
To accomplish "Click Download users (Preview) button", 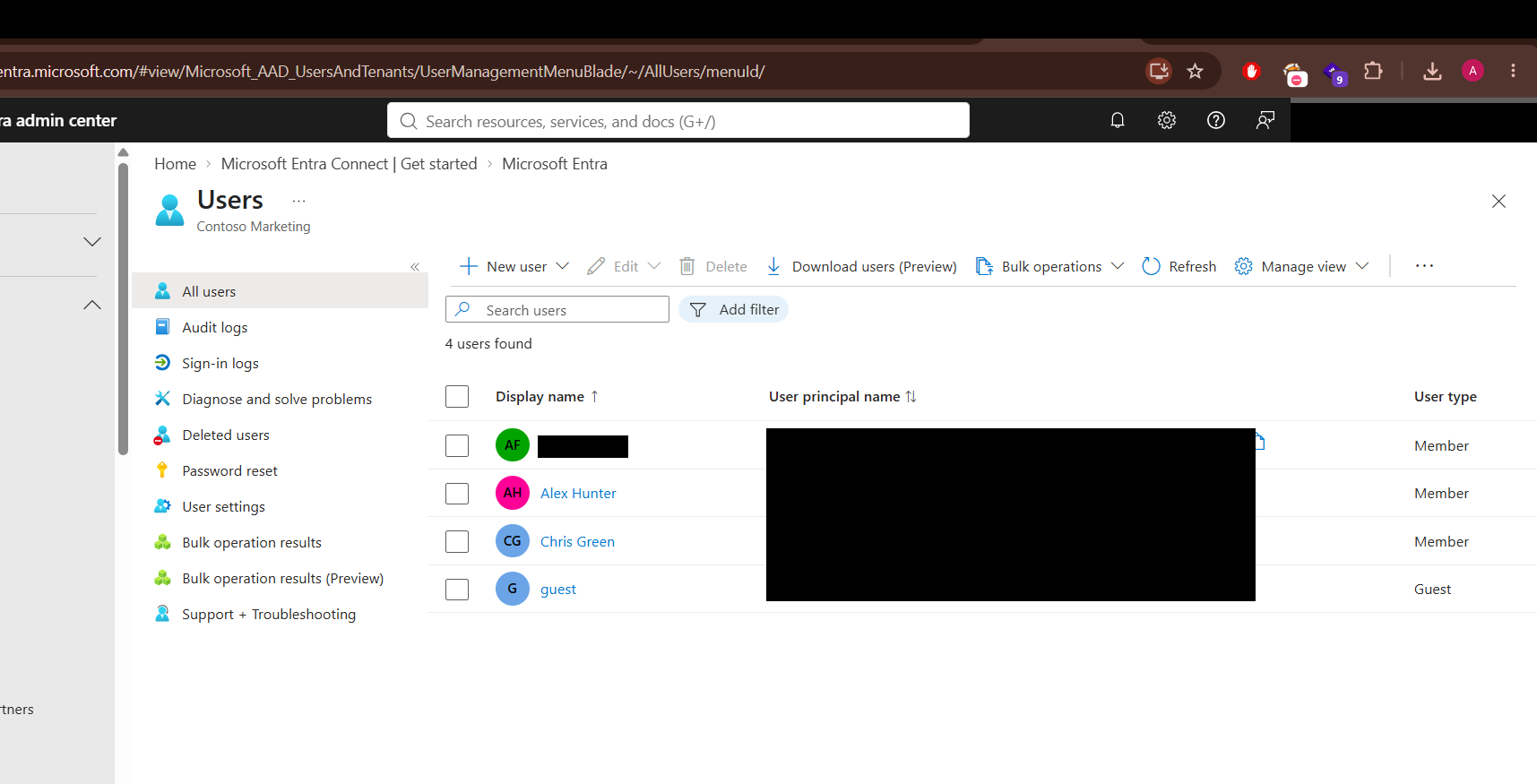I will coord(861,266).
